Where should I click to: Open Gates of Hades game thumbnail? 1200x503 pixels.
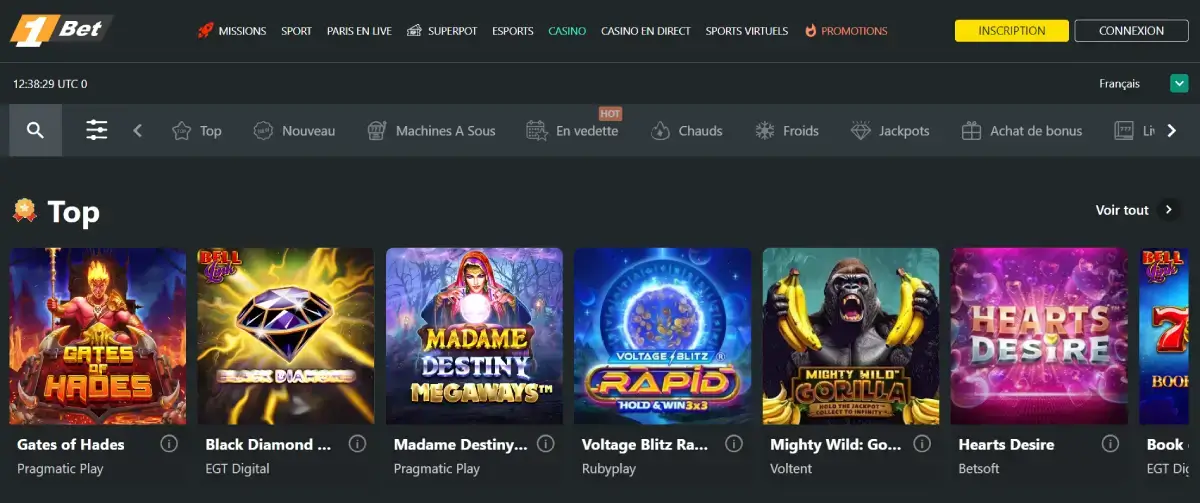pos(98,337)
